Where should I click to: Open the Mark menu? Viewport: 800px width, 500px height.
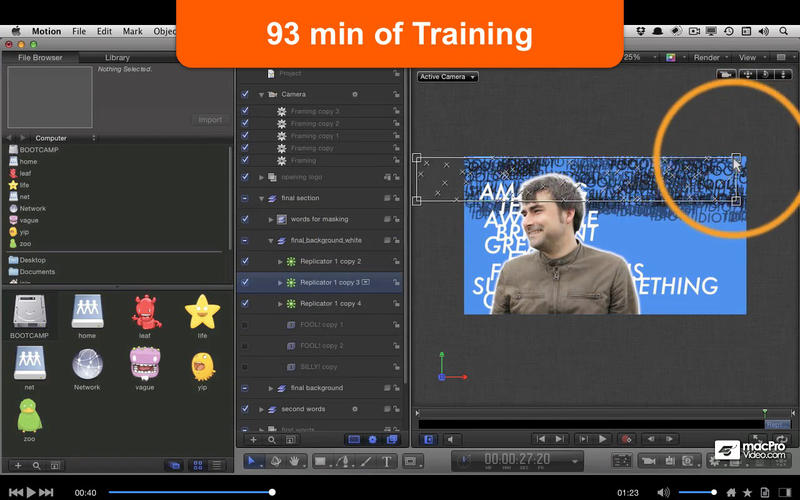[132, 31]
